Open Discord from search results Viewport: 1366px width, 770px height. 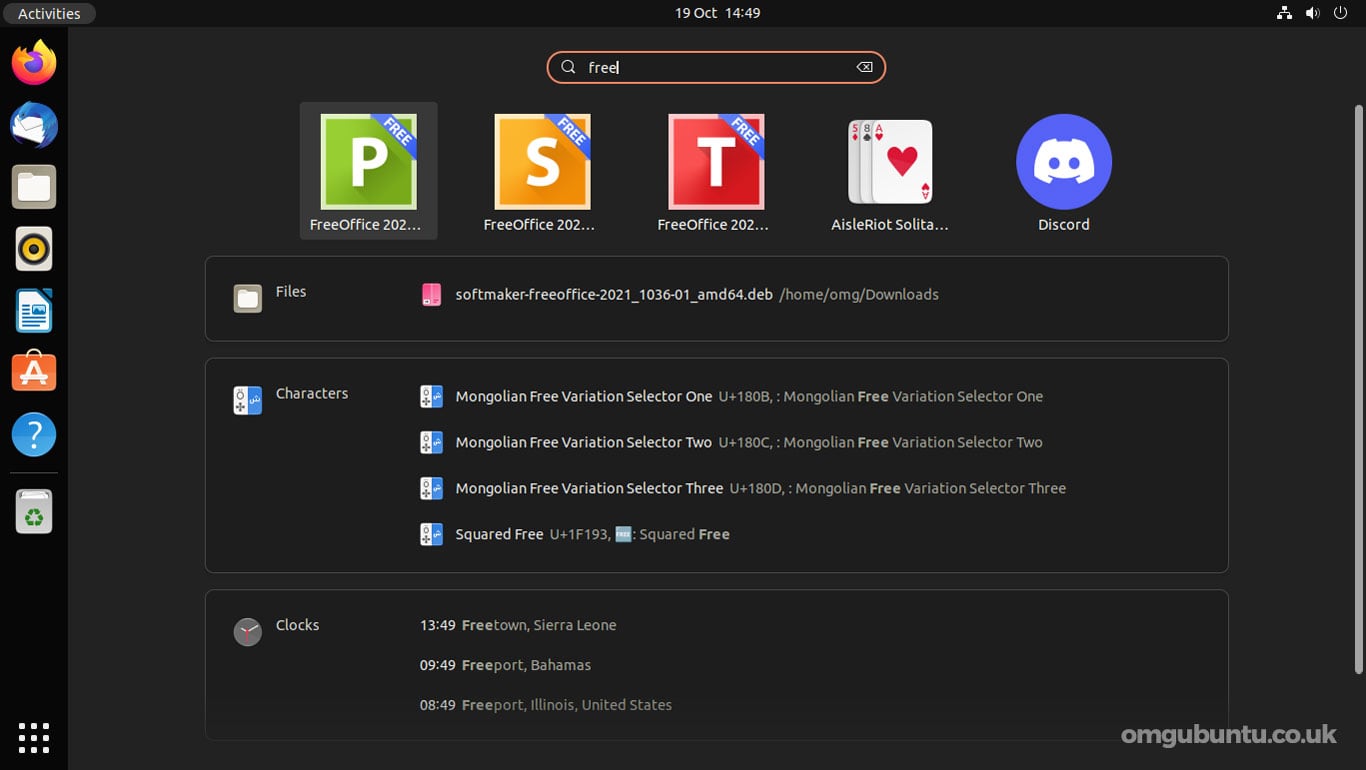(1064, 171)
